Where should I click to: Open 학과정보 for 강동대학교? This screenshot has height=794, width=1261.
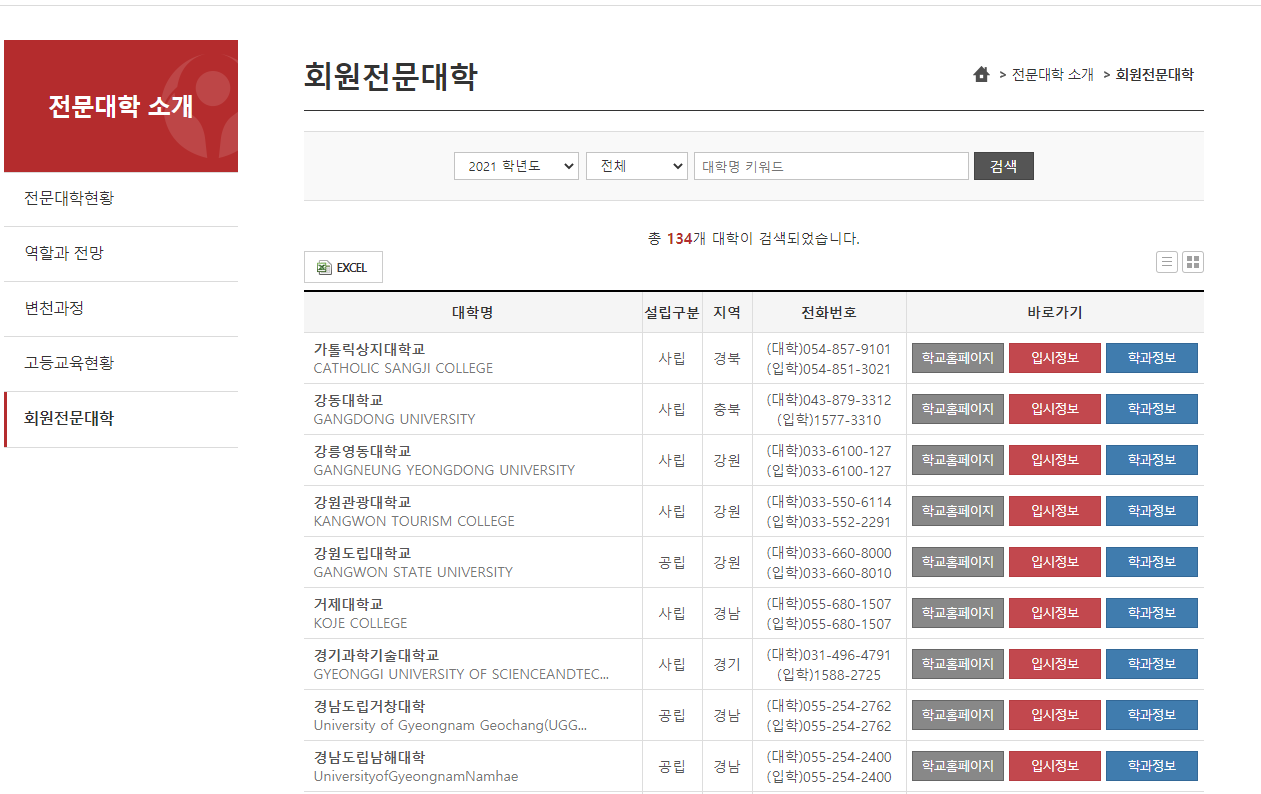(x=1151, y=409)
